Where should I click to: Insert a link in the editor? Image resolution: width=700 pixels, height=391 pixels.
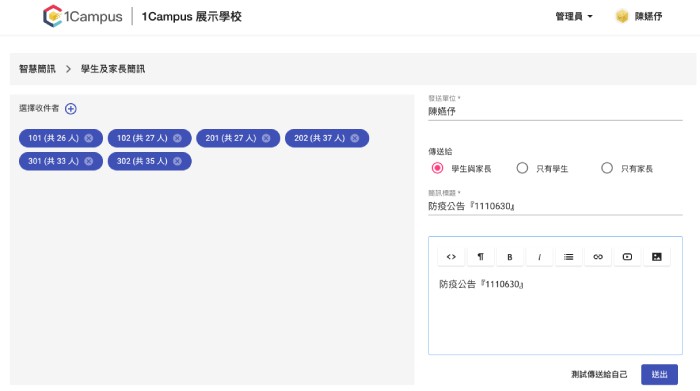[x=598, y=257]
